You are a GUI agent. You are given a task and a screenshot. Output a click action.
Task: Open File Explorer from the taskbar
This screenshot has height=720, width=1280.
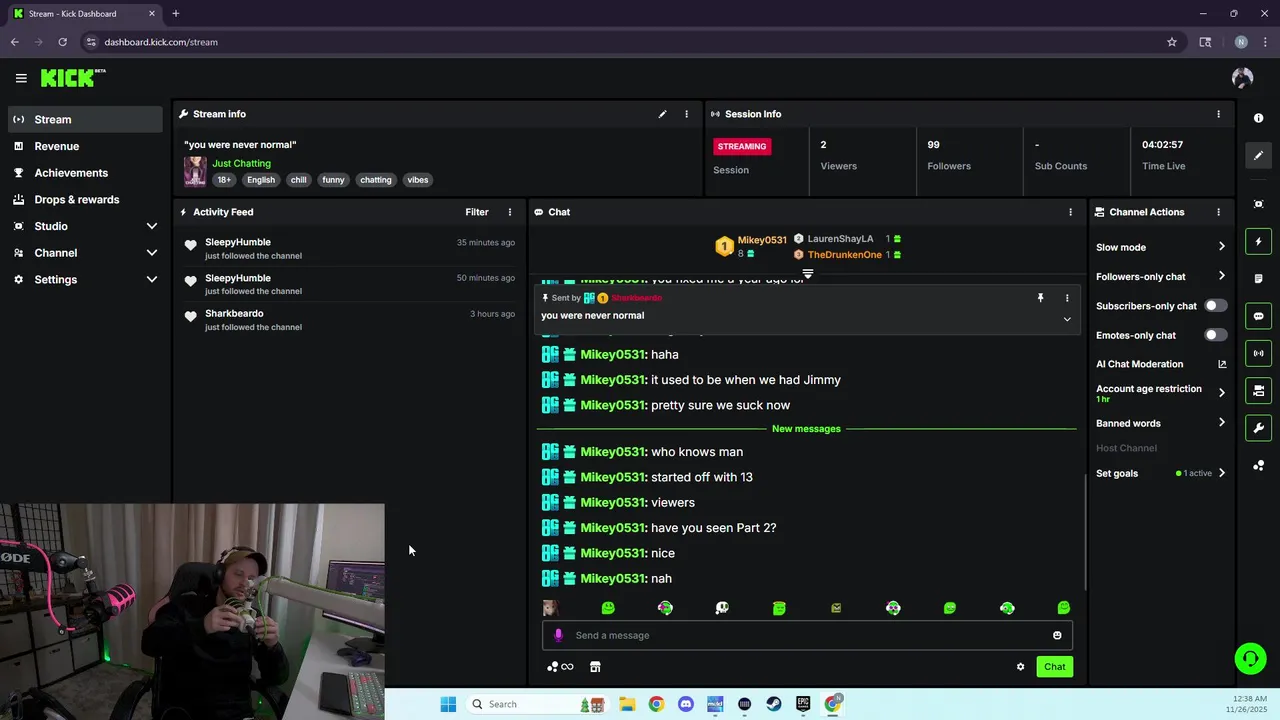coord(626,704)
